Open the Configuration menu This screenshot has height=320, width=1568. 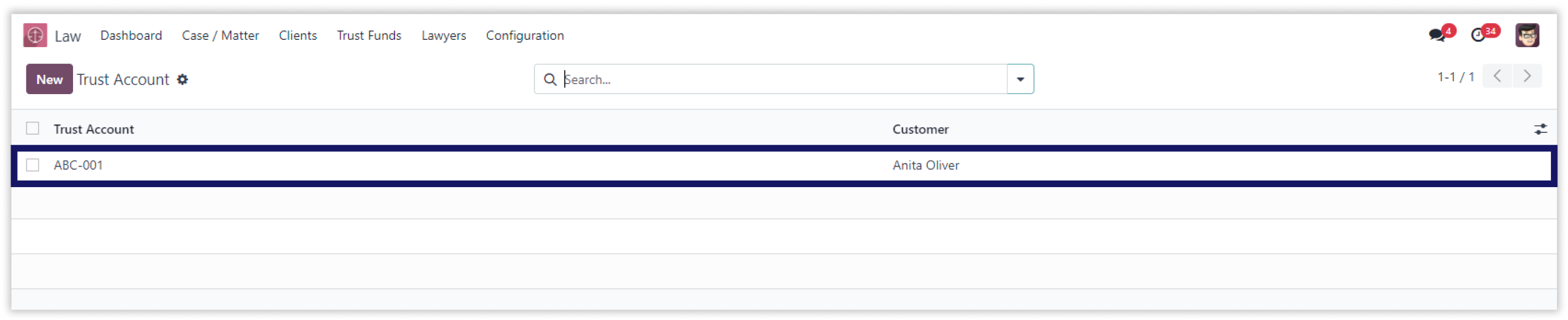click(x=525, y=35)
